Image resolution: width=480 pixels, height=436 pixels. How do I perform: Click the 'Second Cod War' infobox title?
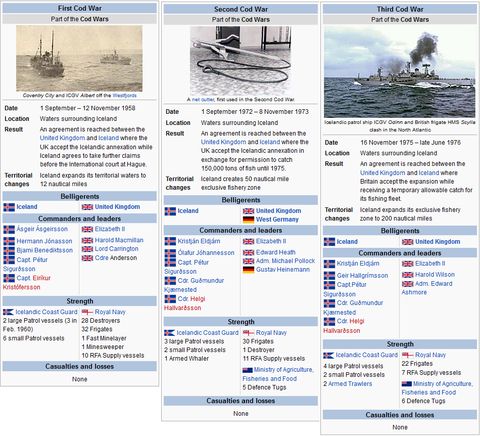[x=241, y=9]
